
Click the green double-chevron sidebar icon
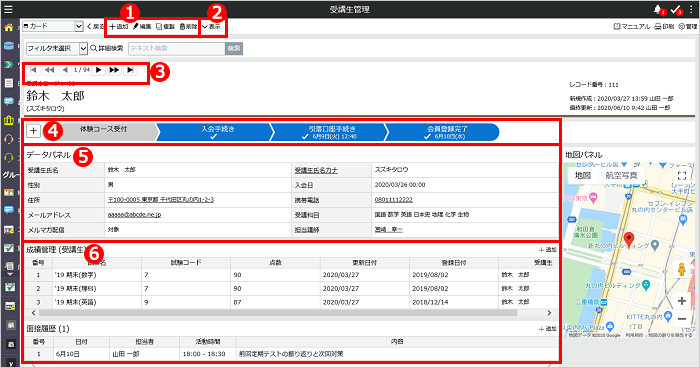click(8, 64)
